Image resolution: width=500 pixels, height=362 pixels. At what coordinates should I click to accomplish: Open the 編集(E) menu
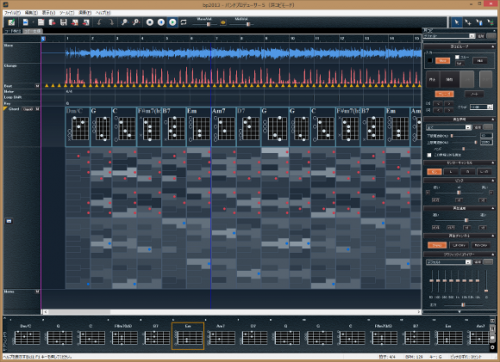point(31,13)
